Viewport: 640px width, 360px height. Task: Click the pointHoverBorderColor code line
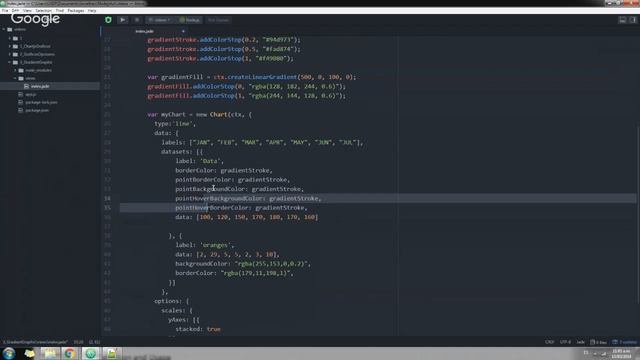(x=241, y=208)
